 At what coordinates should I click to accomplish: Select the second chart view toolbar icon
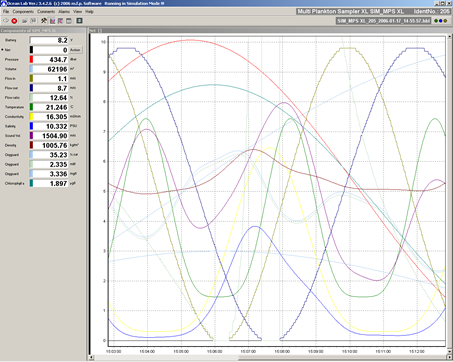[x=60, y=21]
